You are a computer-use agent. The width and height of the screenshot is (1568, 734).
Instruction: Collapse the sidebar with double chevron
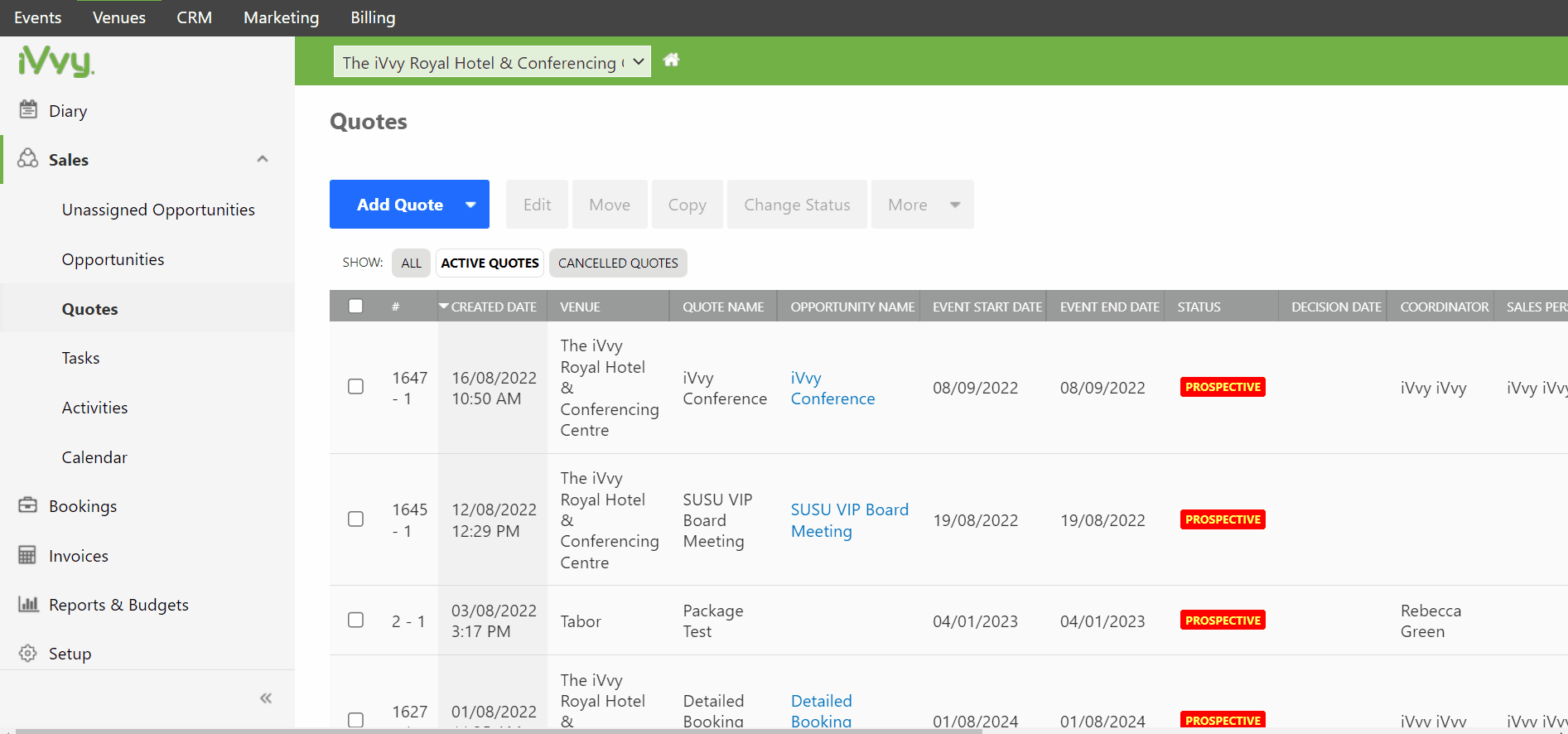(266, 698)
